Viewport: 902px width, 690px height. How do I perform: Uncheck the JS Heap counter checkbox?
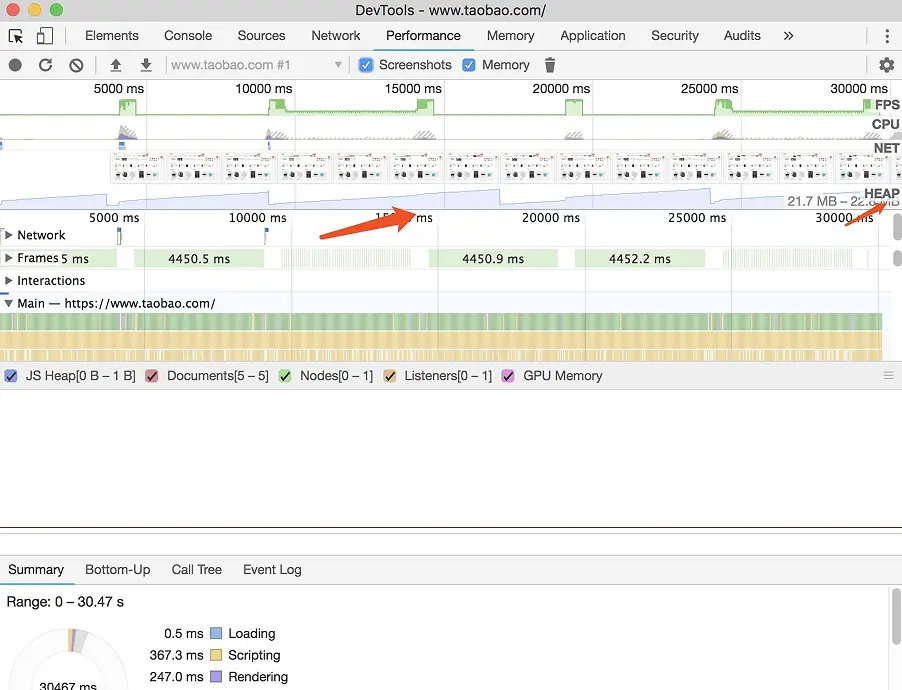tap(11, 376)
